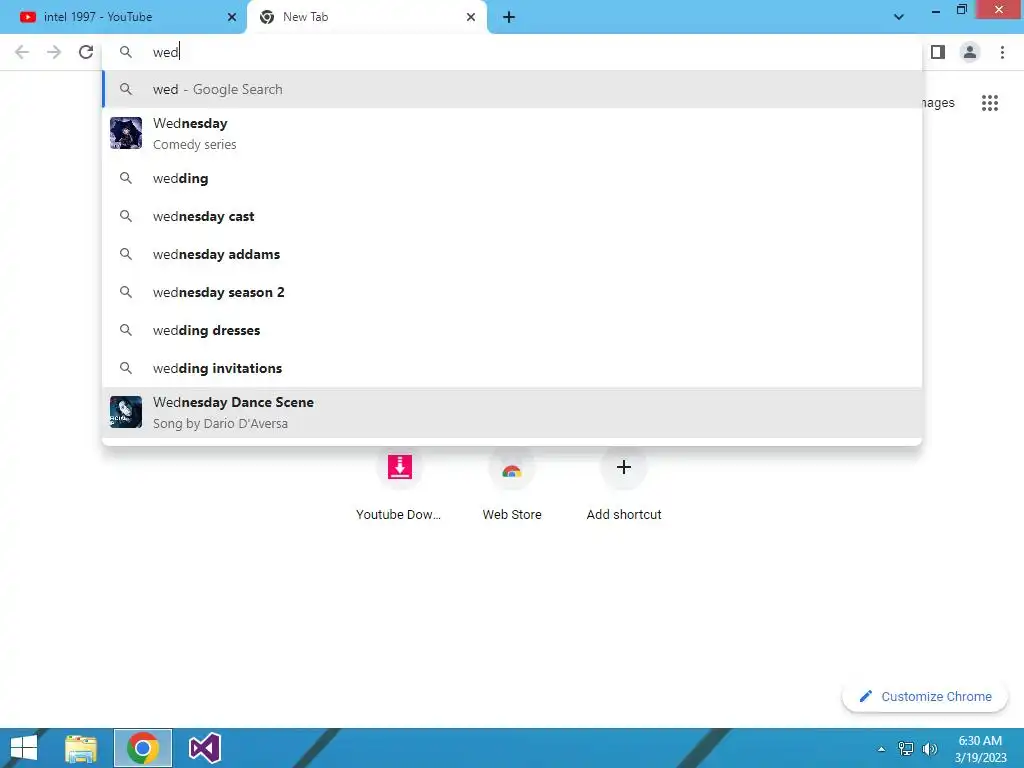Screen dimensions: 1024x768
Task: Show hidden system tray icons
Action: point(881,749)
